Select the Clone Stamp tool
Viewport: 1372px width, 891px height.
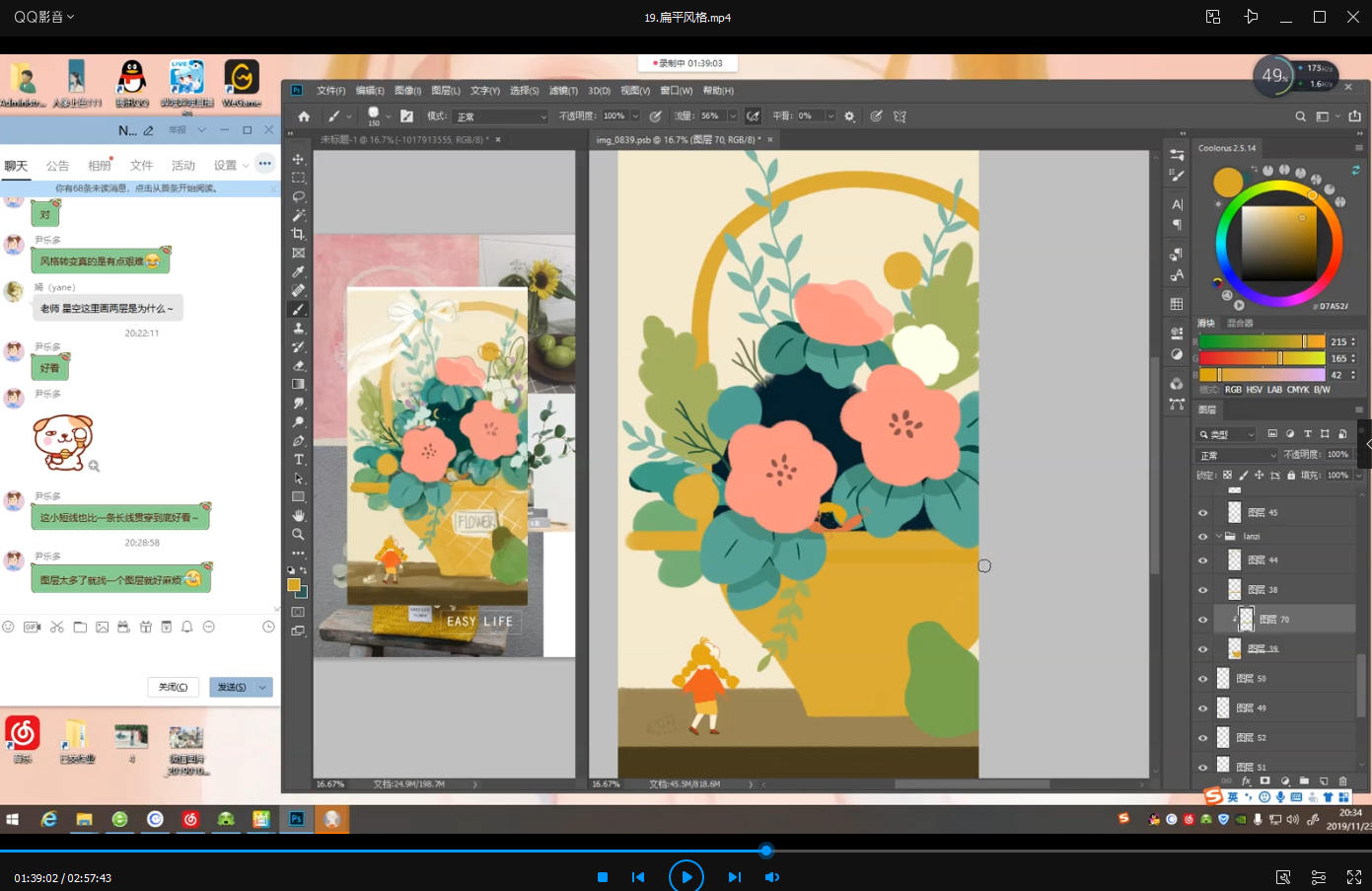(x=298, y=328)
